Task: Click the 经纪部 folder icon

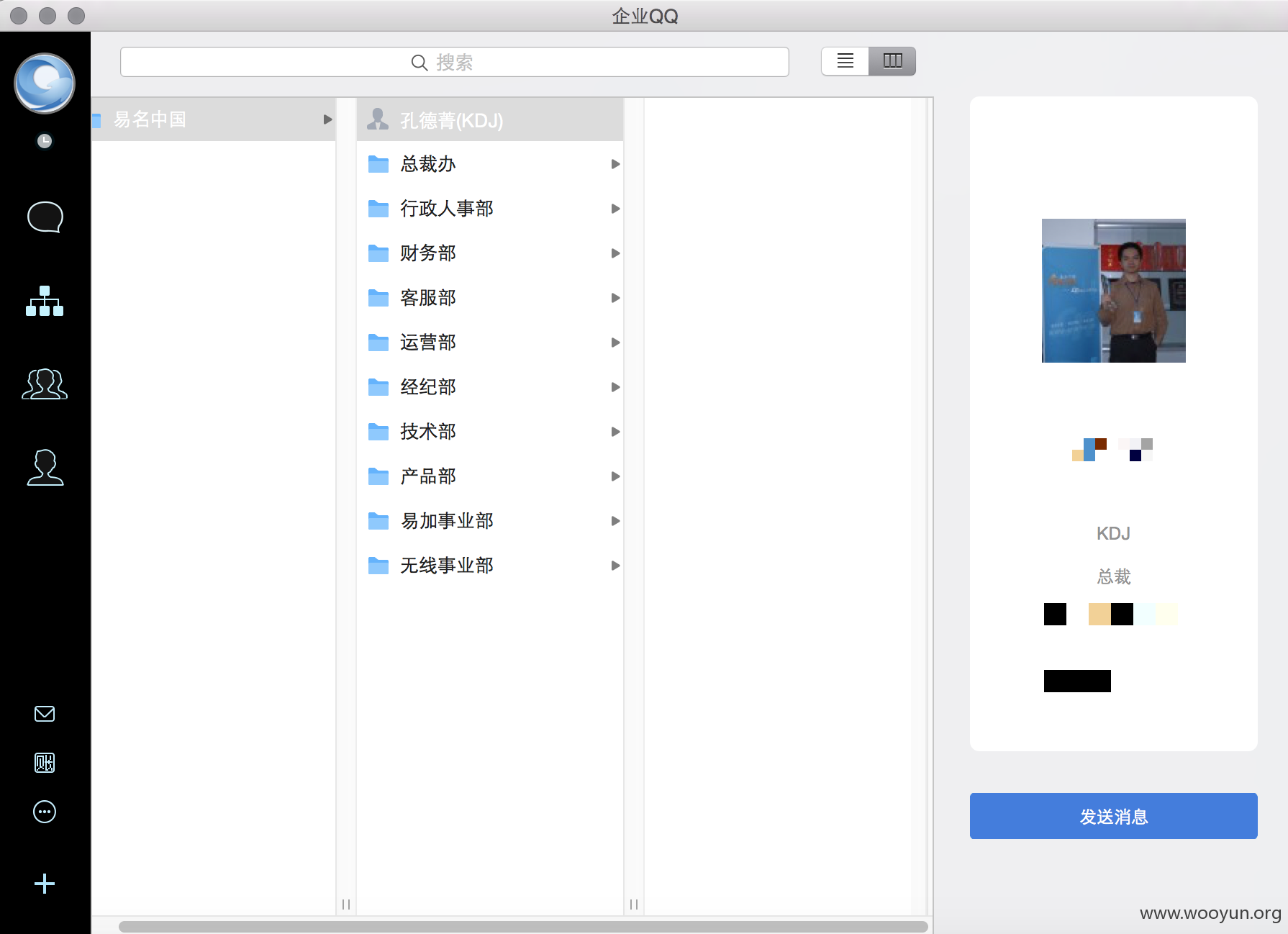Action: coord(378,387)
